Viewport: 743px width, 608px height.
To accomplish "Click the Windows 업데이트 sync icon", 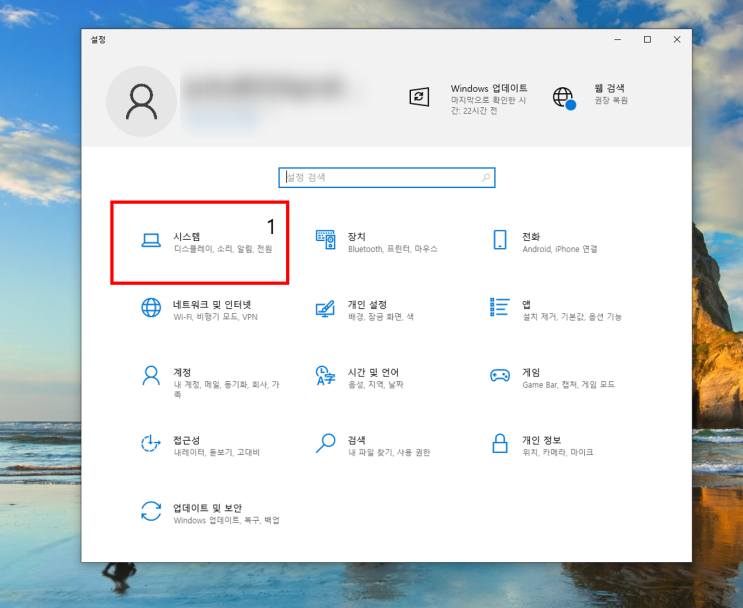I will [x=419, y=97].
